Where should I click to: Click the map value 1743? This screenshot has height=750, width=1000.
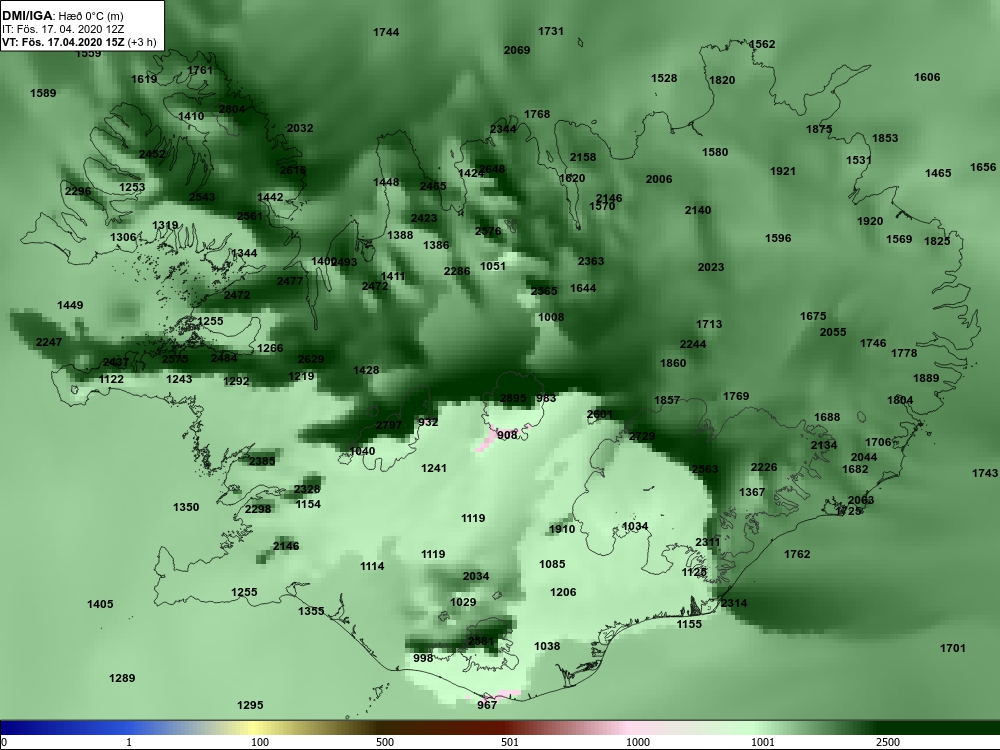[985, 473]
